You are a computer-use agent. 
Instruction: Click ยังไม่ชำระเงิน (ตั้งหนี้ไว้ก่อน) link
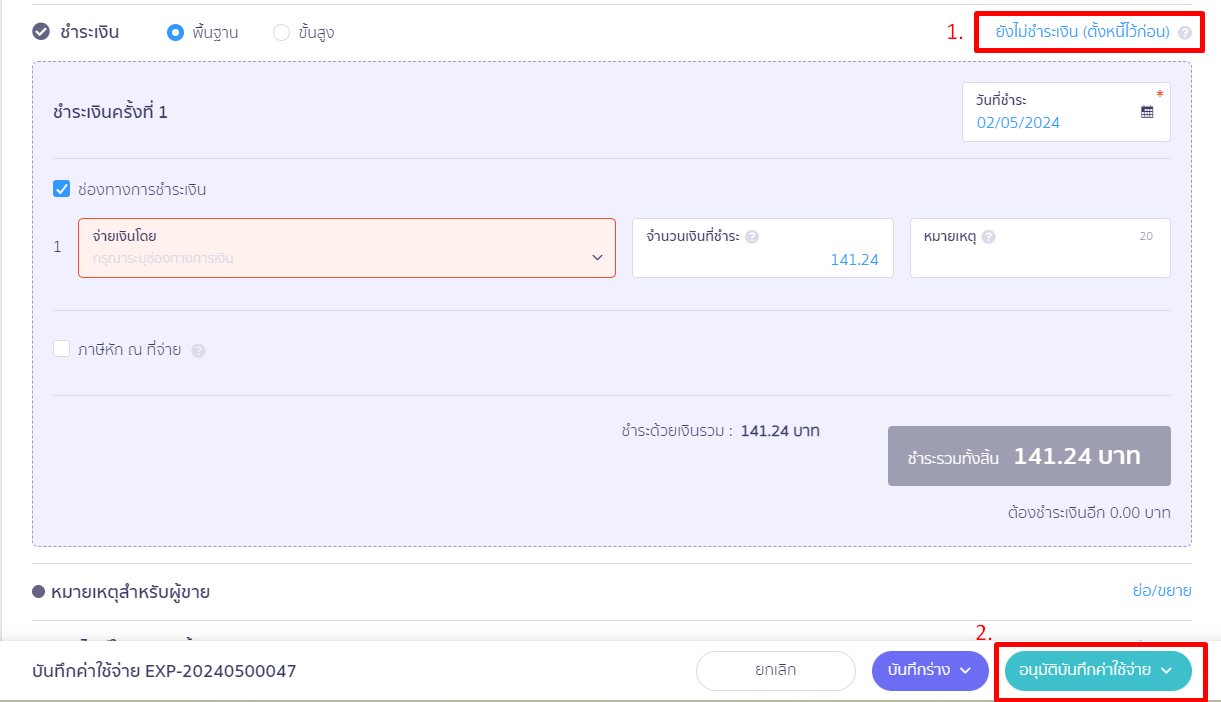(1082, 32)
